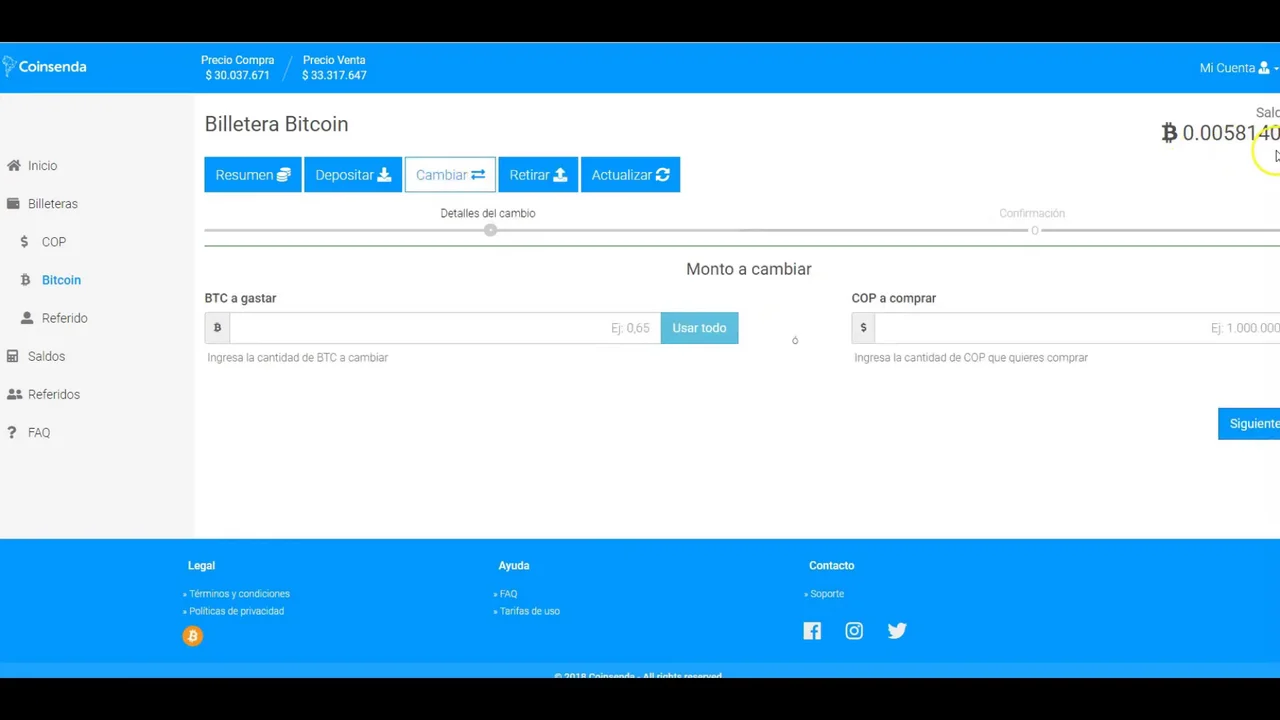Click the FAQ question mark icon

(12, 432)
